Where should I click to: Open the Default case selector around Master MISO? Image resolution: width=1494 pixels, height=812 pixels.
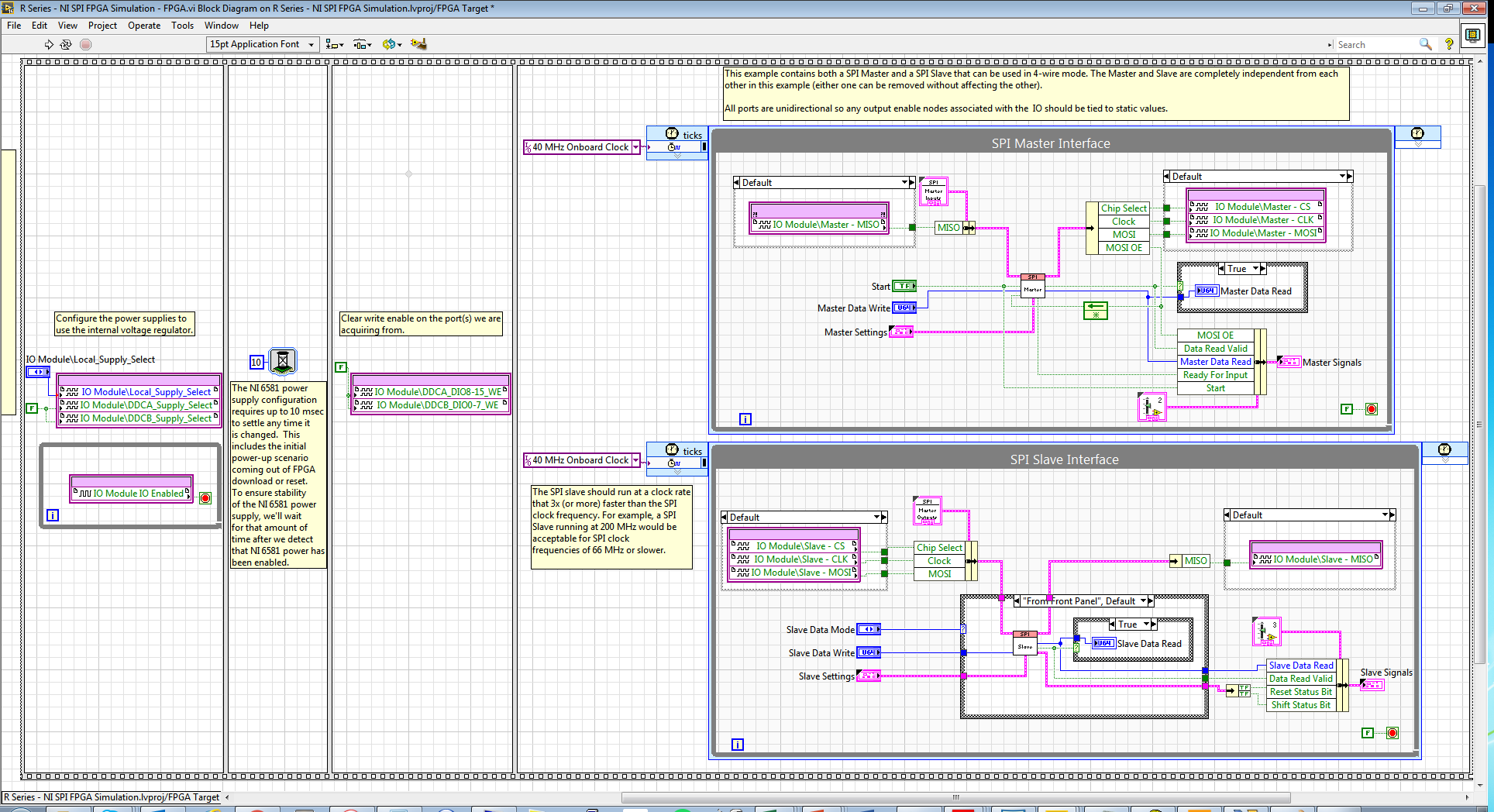824,182
